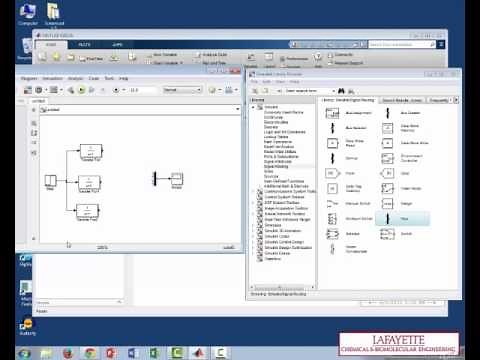Image resolution: width=480 pixels, height=360 pixels.
Task: Click the Windows Start button
Action: pyautogui.click(x=24, y=353)
